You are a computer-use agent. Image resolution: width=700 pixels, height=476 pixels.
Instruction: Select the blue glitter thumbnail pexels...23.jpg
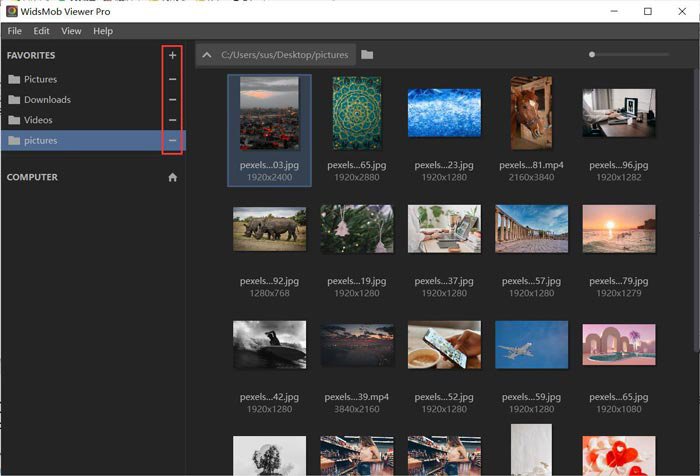444,113
